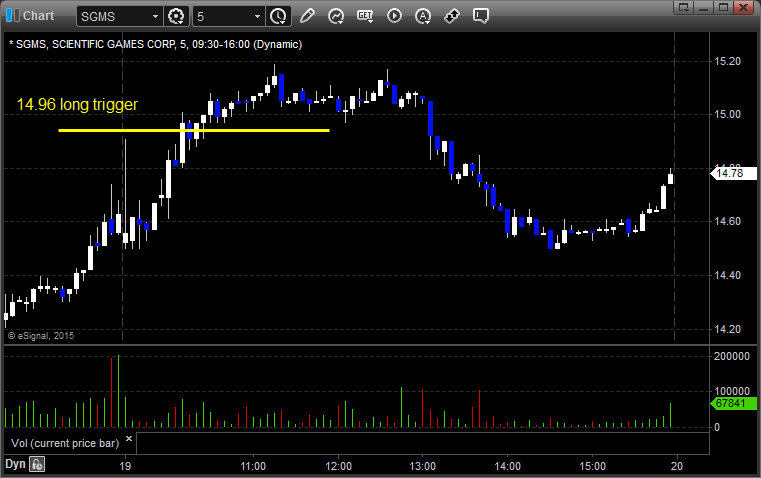Open the clock time template menu
This screenshot has height=478, width=761.
point(278,16)
